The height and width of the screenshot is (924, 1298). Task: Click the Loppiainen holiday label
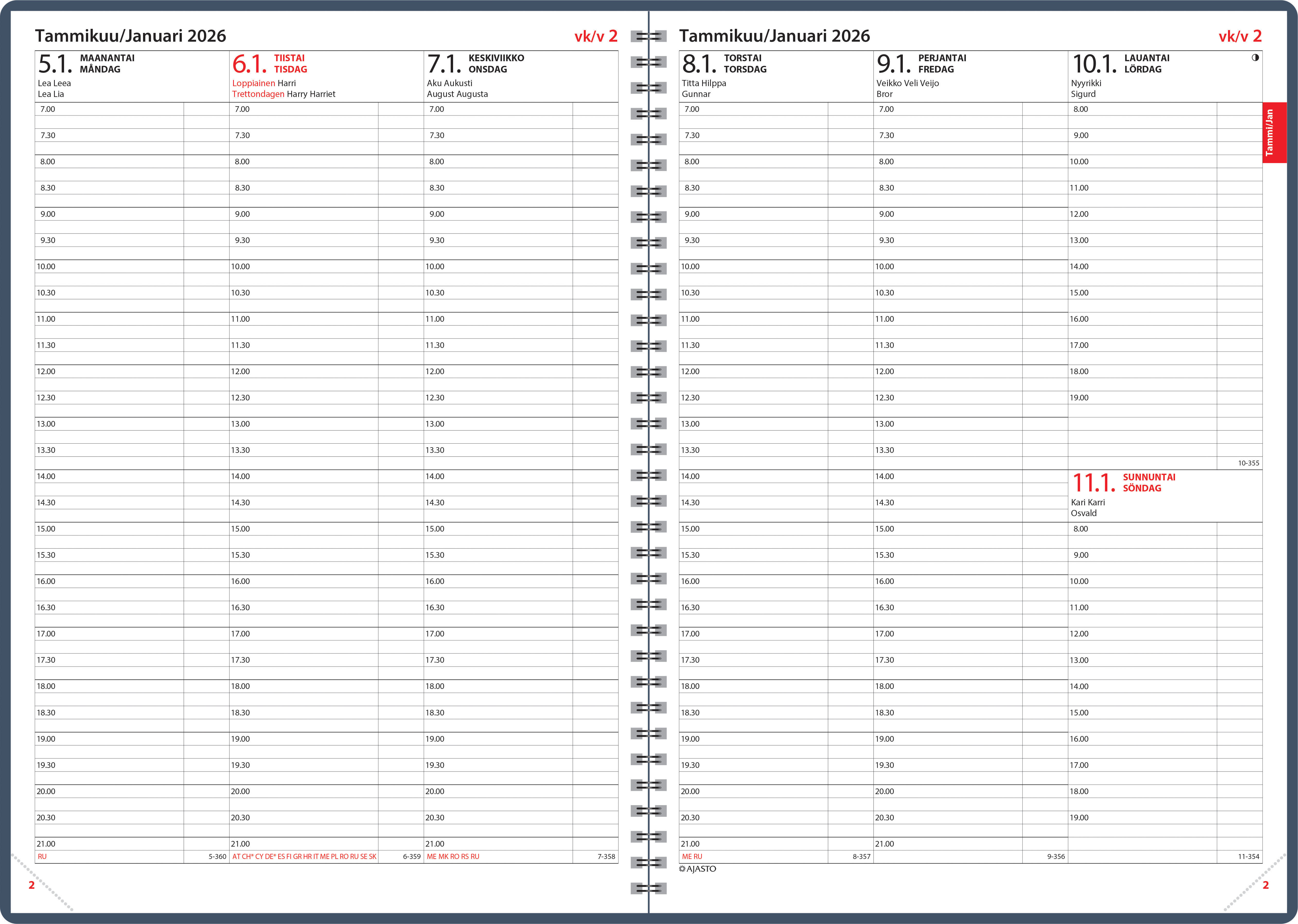point(253,83)
